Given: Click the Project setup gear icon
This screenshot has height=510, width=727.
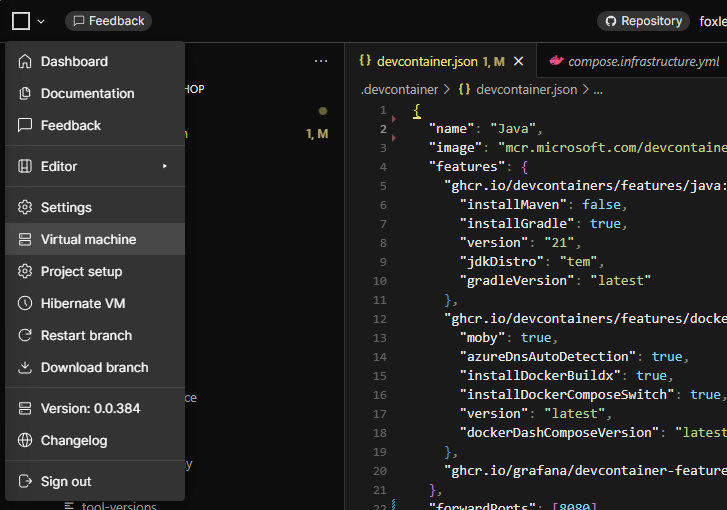Looking at the screenshot, I should 25,271.
